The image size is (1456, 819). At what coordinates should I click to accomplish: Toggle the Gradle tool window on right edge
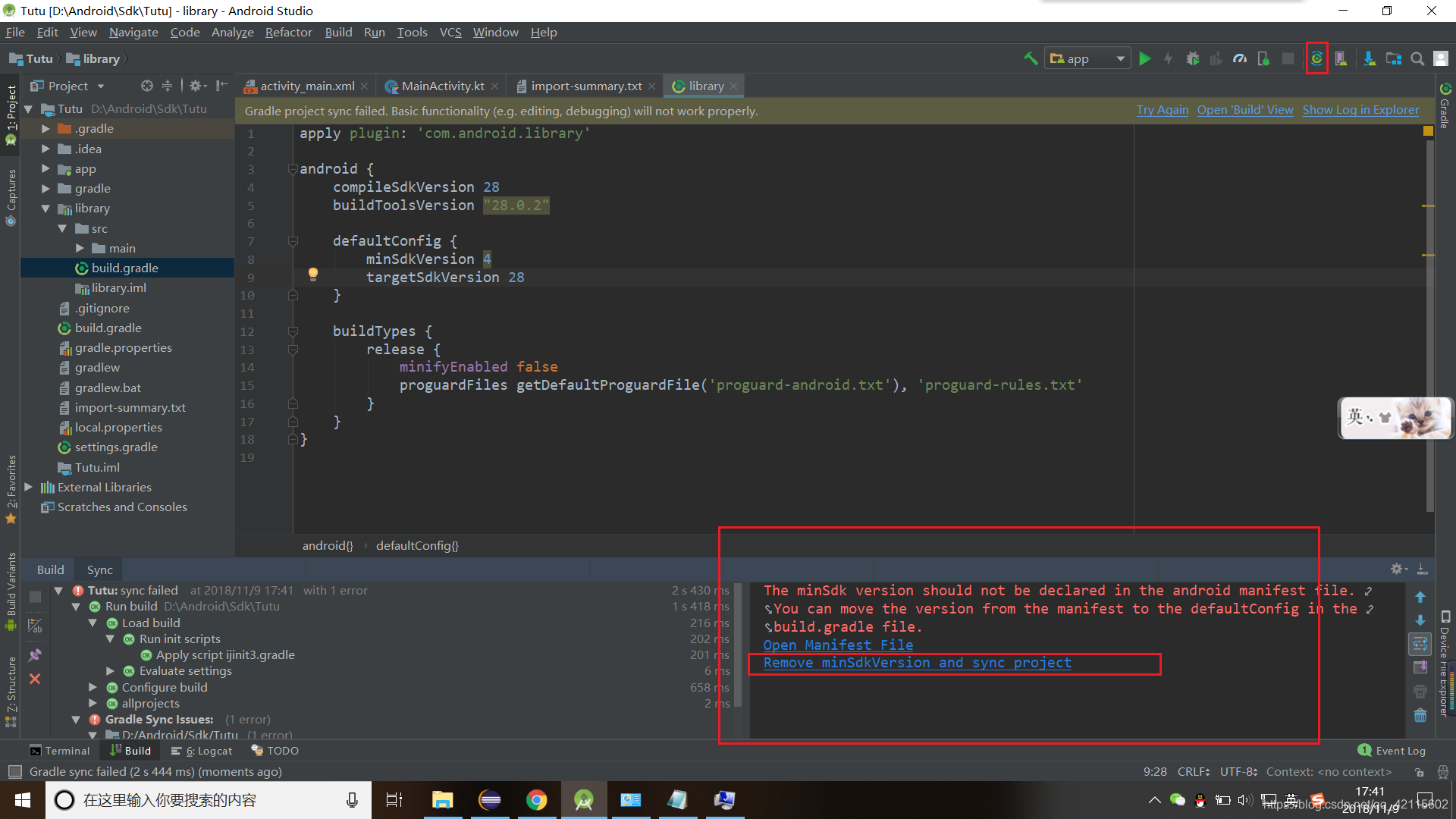(1445, 106)
